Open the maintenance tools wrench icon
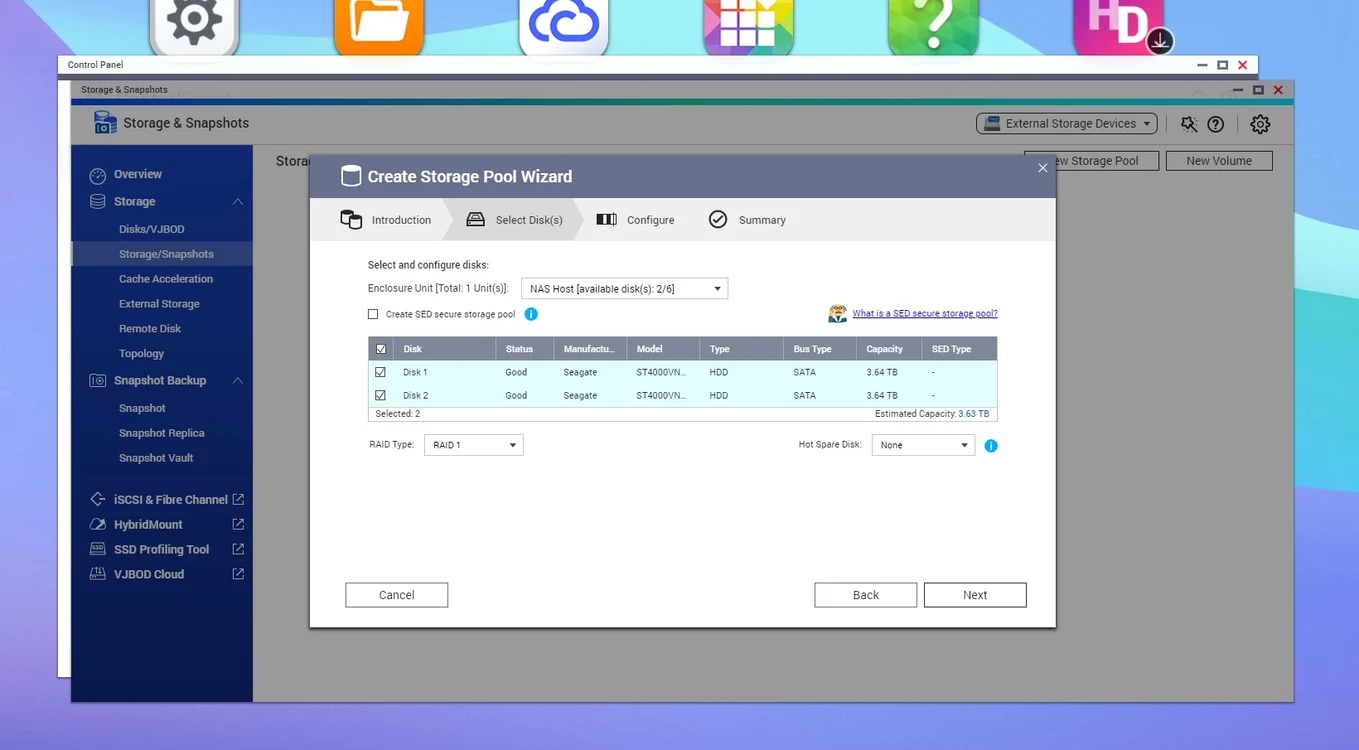Screen dimensions: 1359x750 click(x=1188, y=124)
